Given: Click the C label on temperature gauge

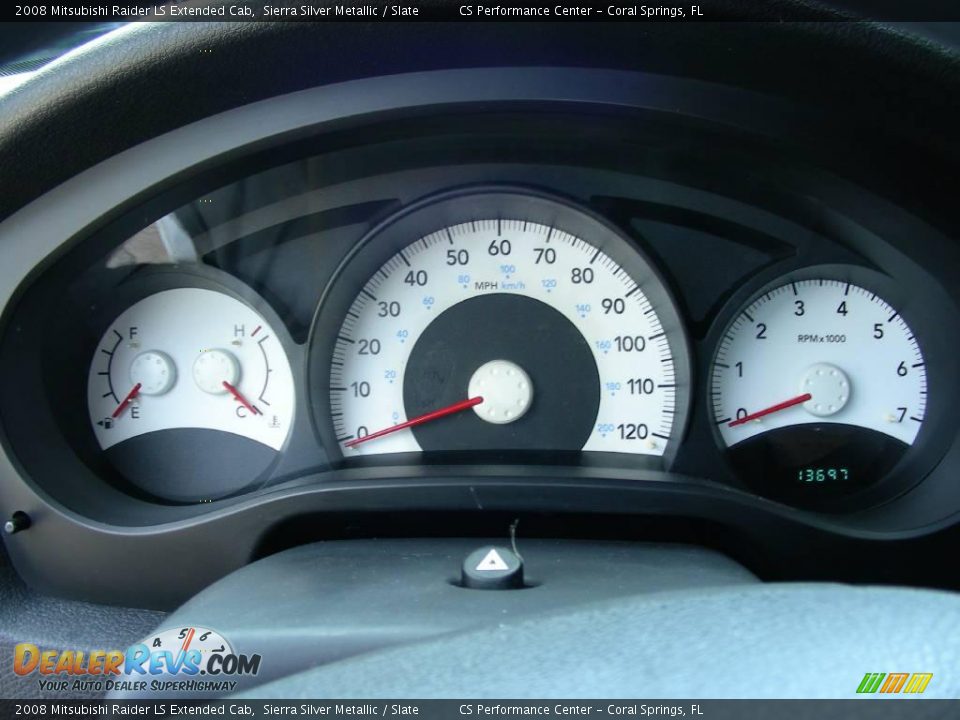Looking at the screenshot, I should pyautogui.click(x=241, y=411).
